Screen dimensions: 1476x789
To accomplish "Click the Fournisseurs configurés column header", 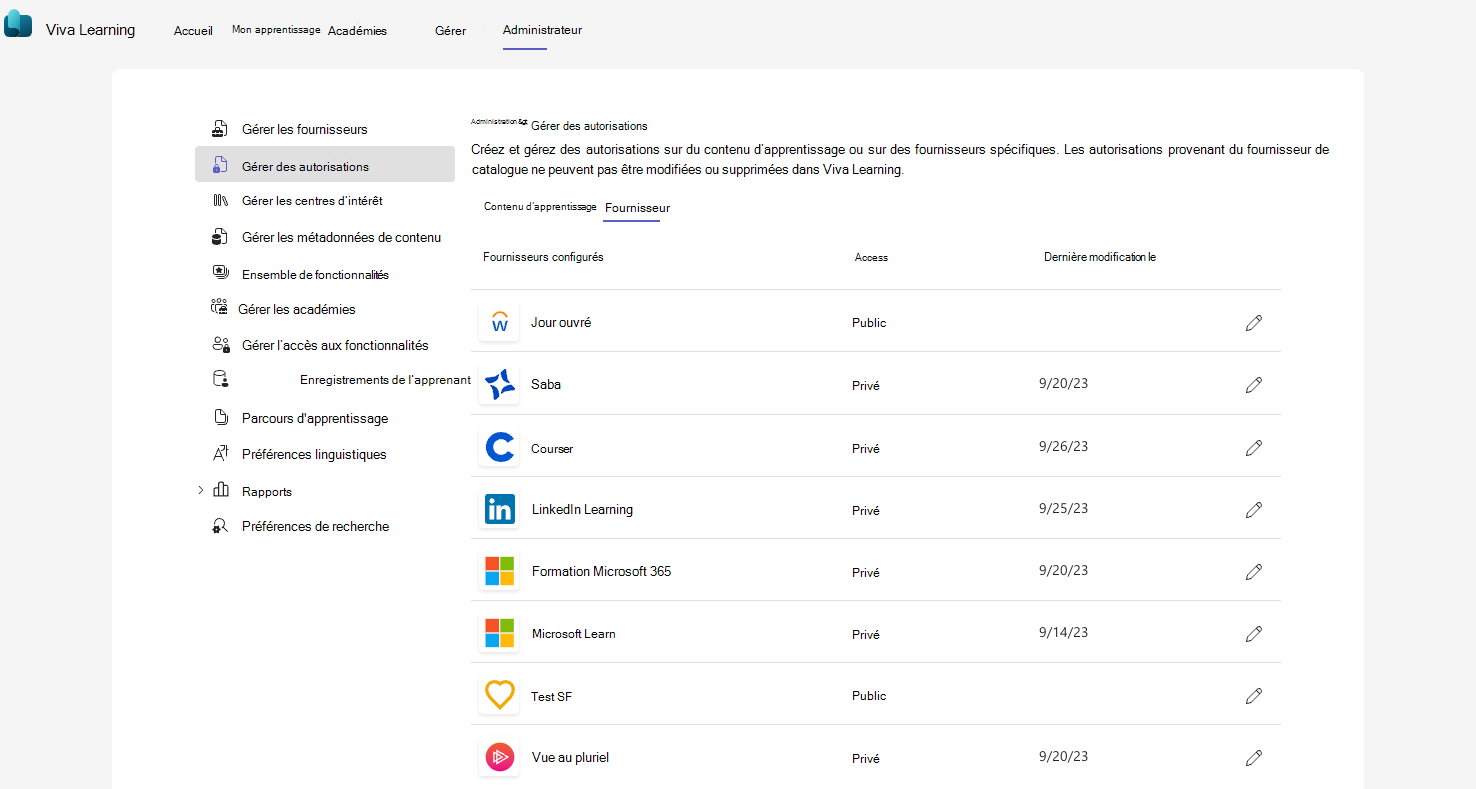I will 543,257.
